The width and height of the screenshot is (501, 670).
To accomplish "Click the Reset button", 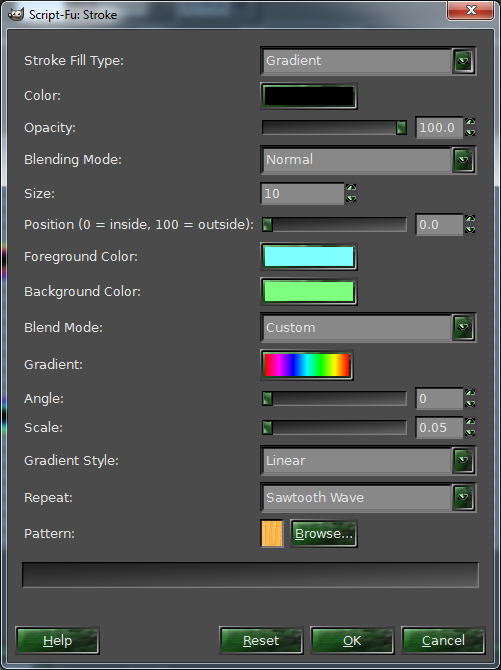I will [261, 641].
